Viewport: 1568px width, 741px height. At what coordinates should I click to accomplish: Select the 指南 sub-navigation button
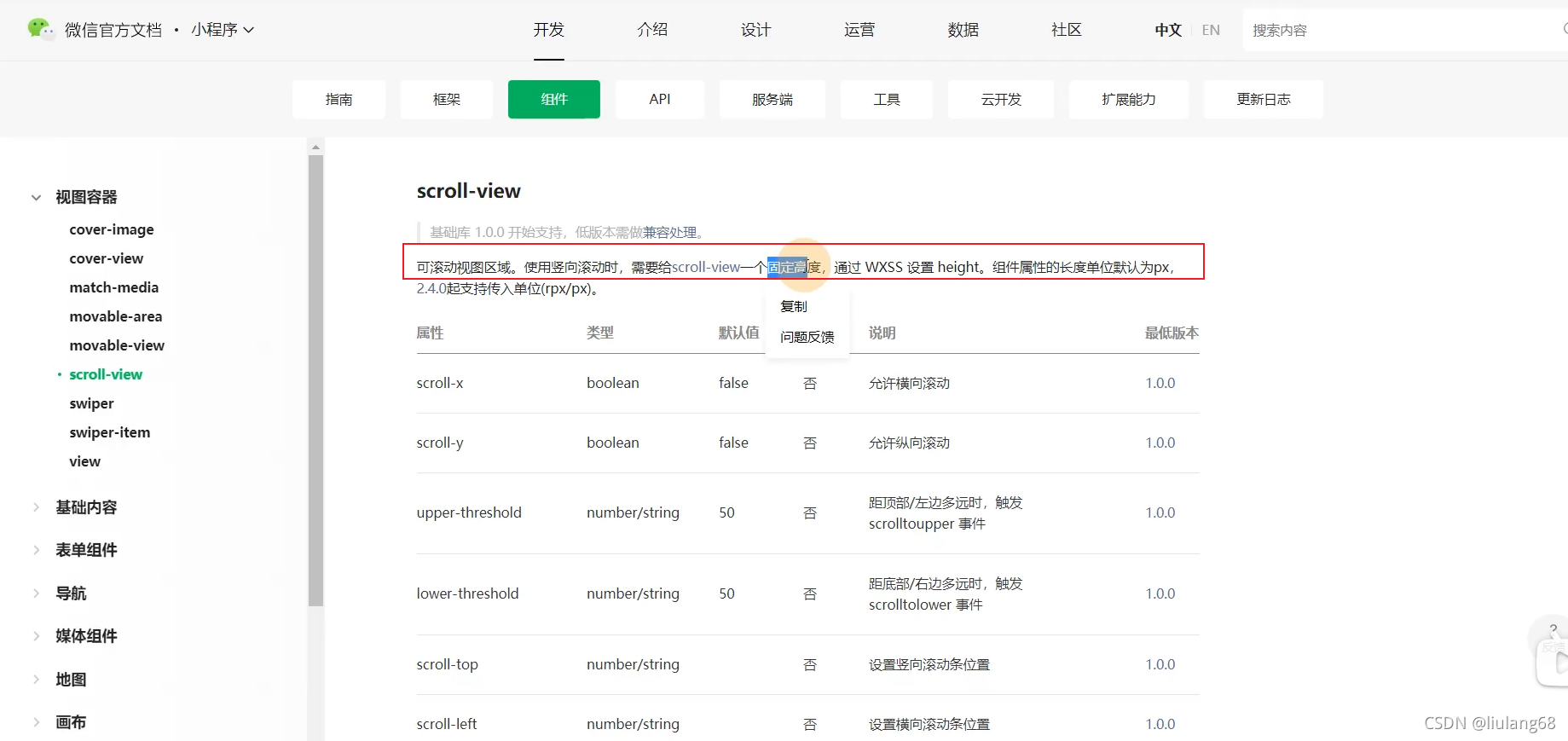(x=338, y=99)
